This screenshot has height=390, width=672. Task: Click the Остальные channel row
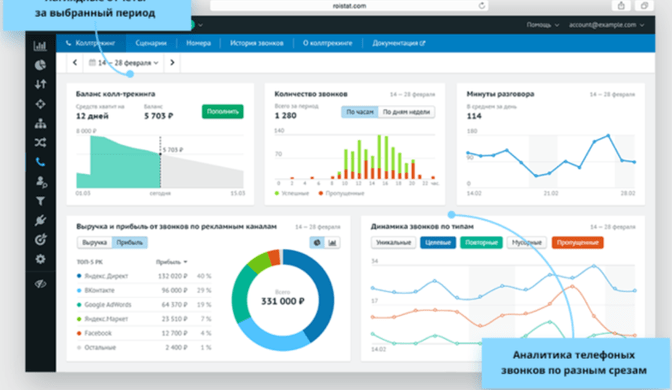click(x=144, y=348)
